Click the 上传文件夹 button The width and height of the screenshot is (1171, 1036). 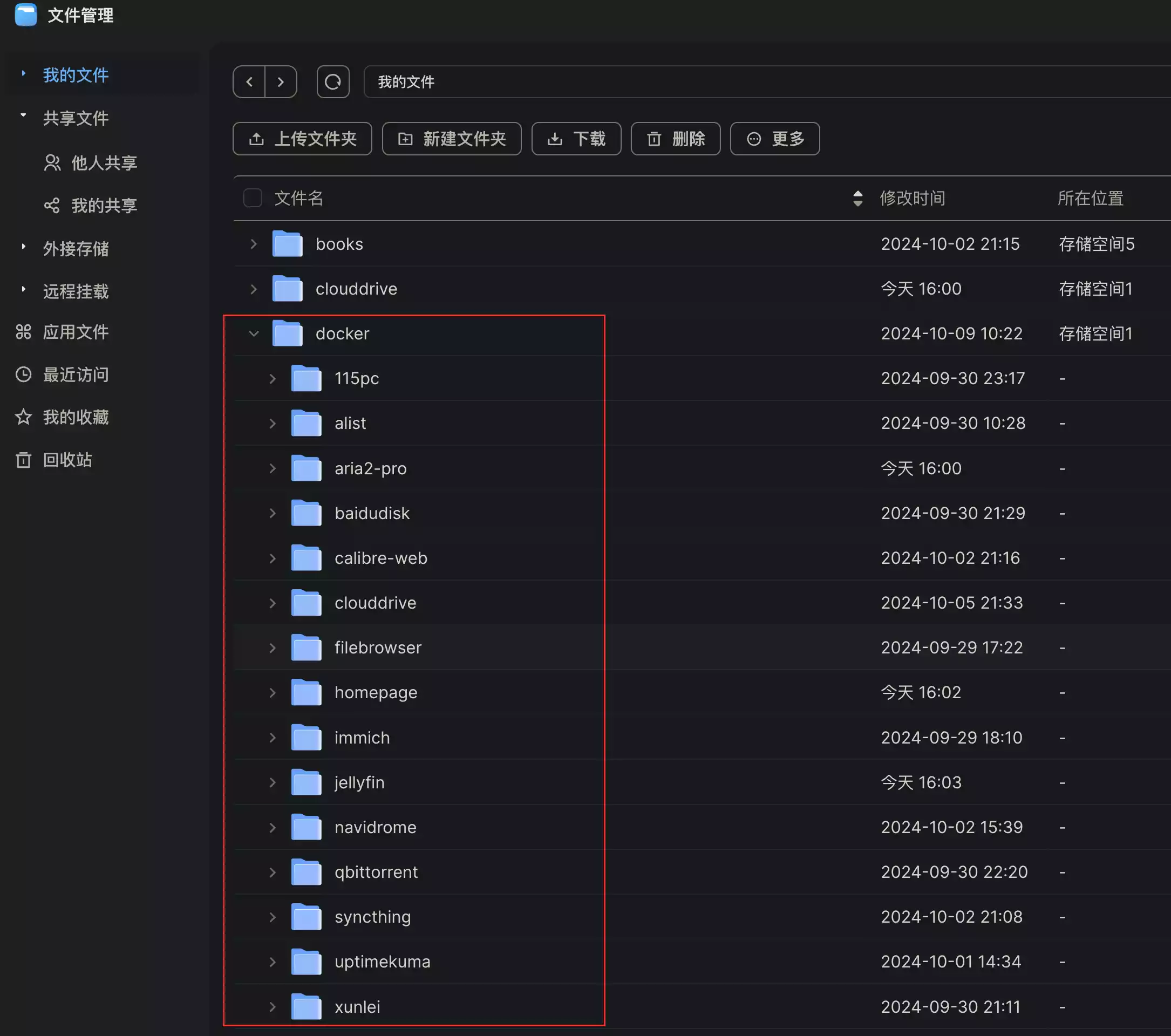[x=302, y=139]
